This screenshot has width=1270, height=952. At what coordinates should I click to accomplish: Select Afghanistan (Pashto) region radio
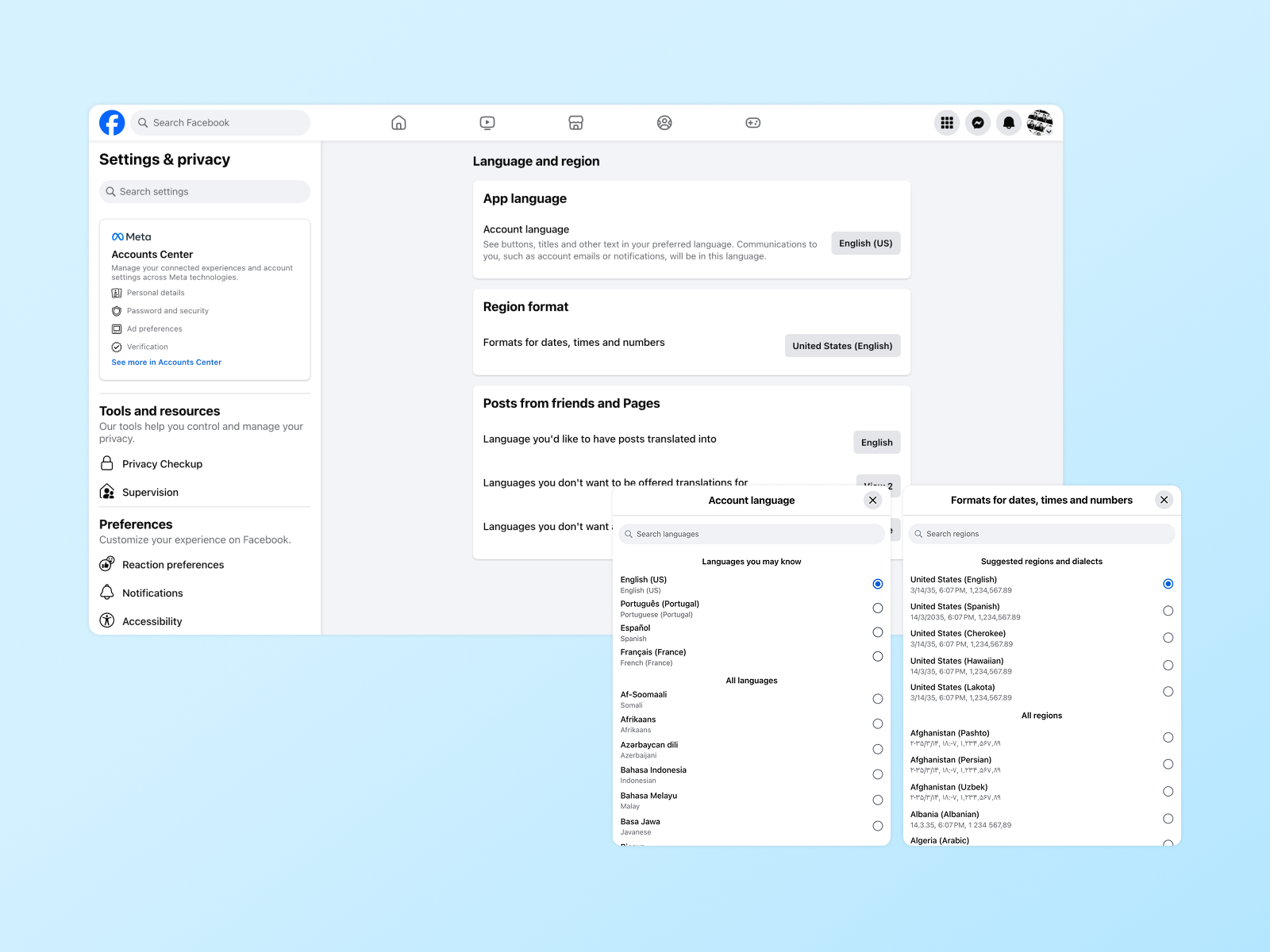(1168, 738)
